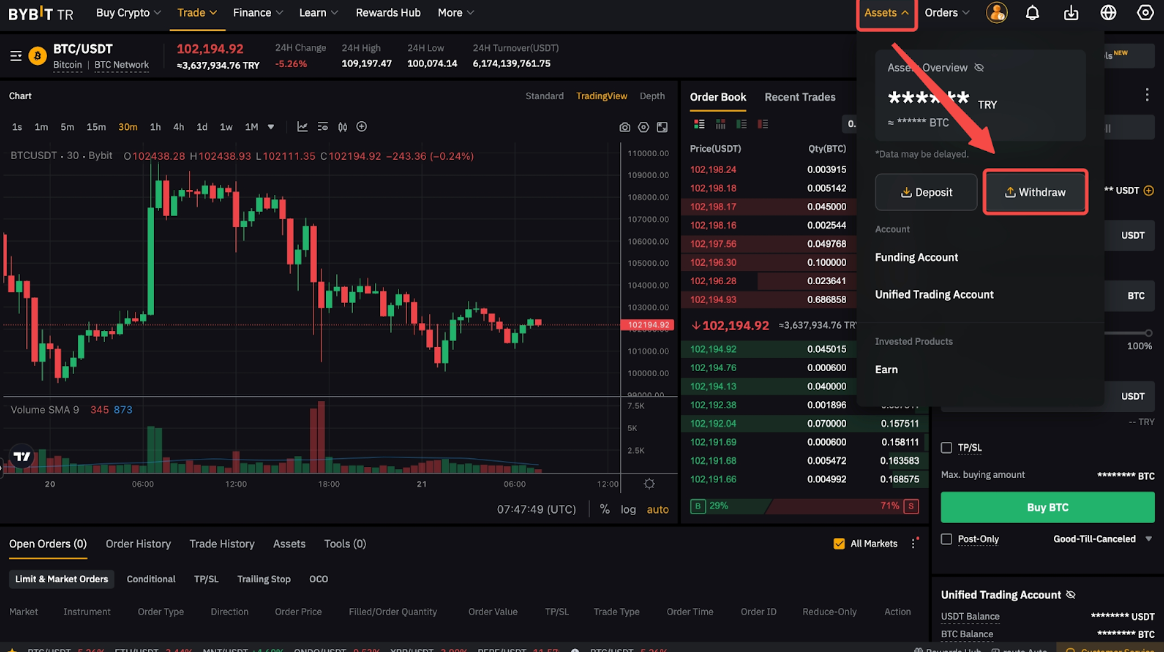Select the 1h chart timeframe

[155, 127]
